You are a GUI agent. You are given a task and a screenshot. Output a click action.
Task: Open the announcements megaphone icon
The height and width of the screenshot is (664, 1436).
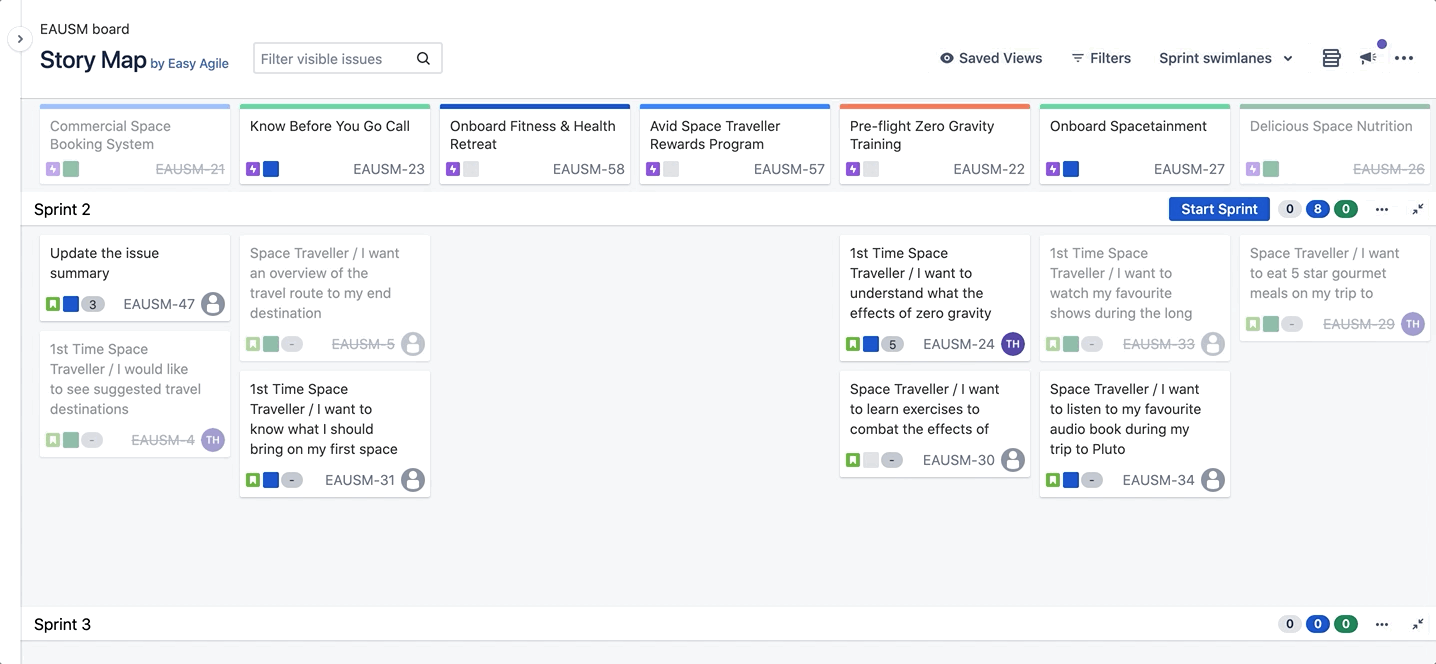(x=1368, y=58)
